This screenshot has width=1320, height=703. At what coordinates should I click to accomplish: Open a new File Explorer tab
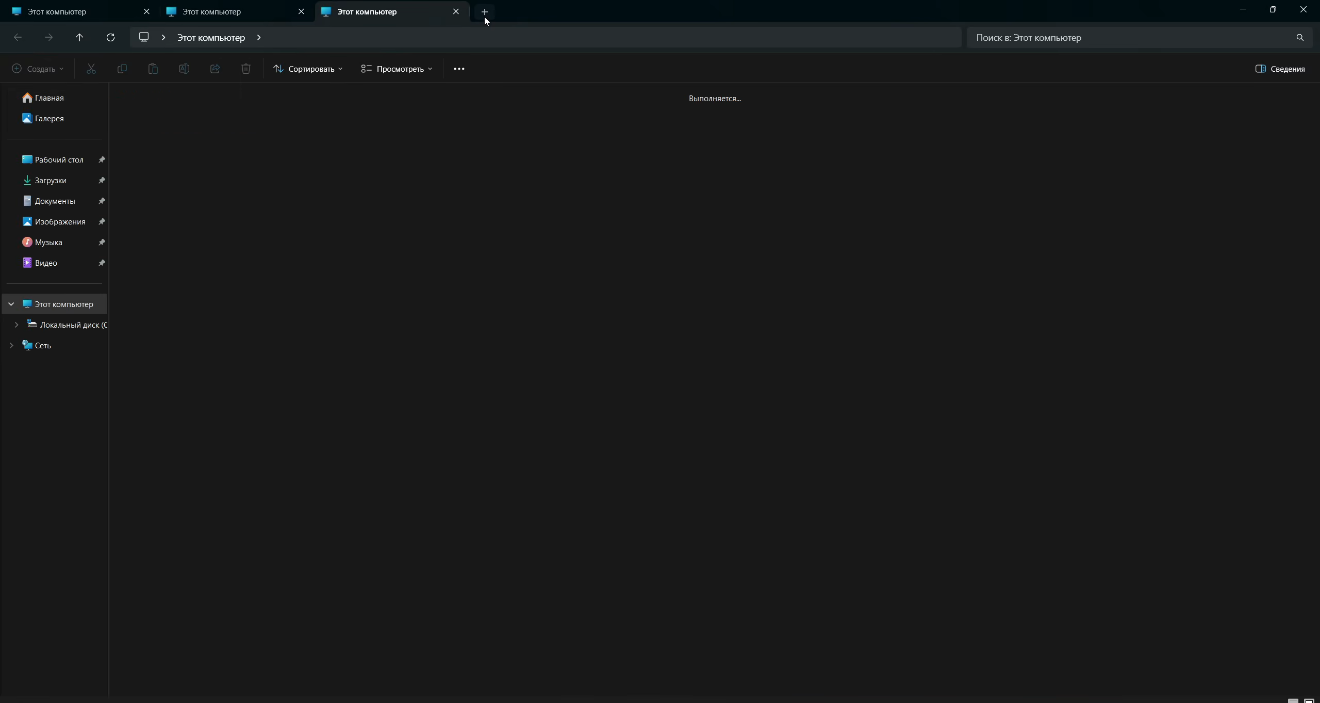tap(484, 11)
